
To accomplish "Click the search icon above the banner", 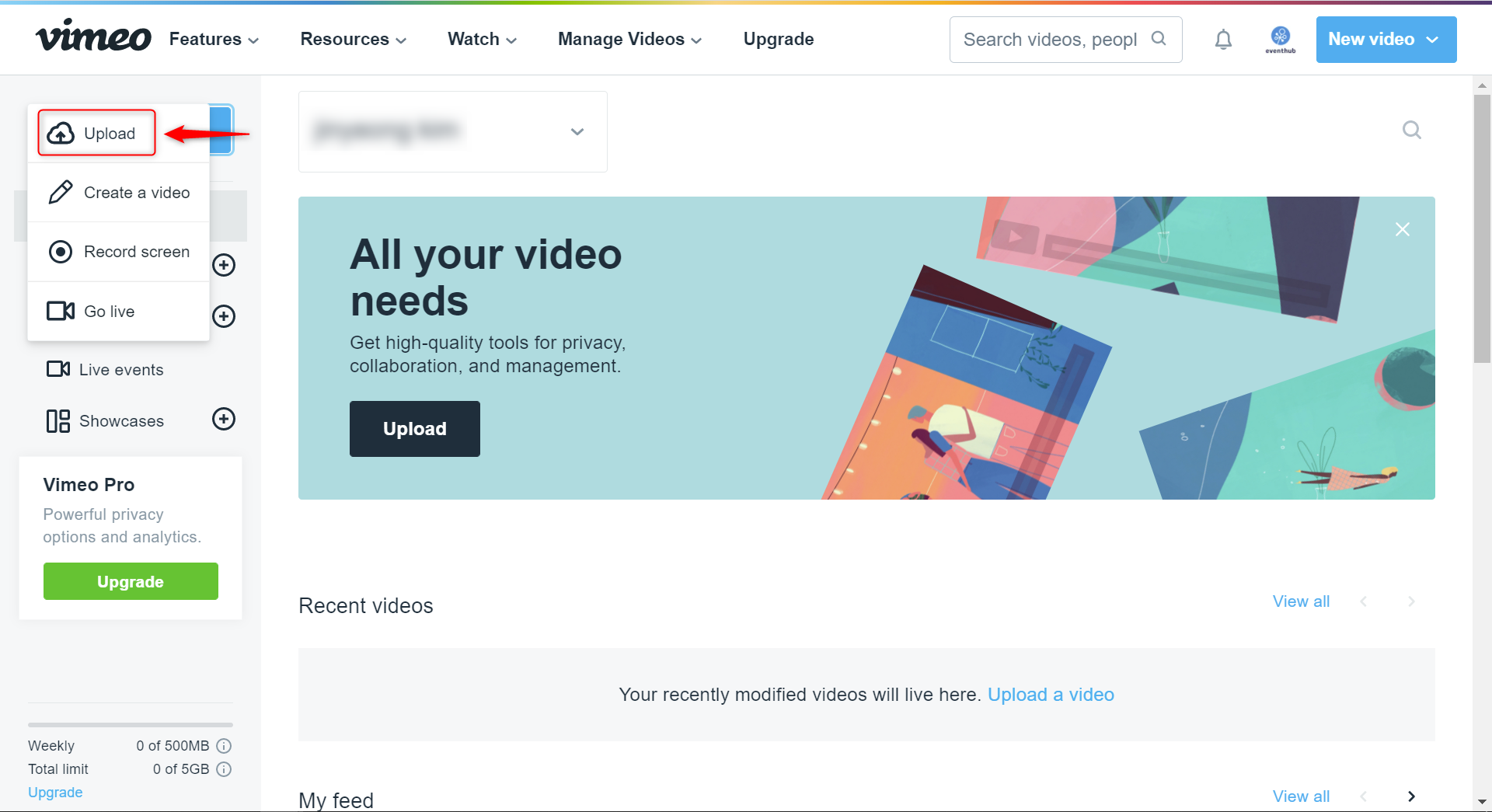I will pos(1412,130).
